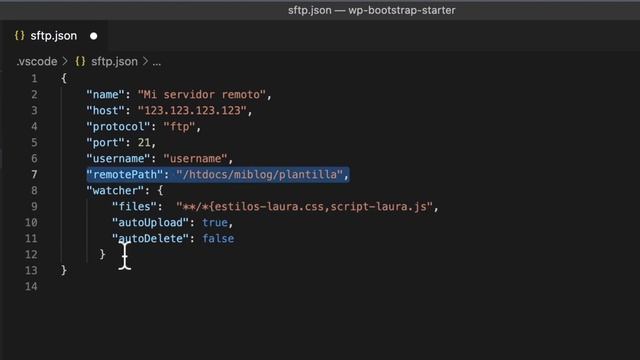Click the sftp.json breadcrumb item
The width and height of the screenshot is (640, 360).
(114, 62)
